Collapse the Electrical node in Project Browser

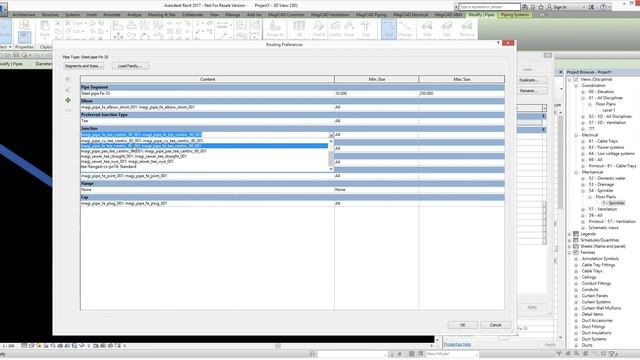(x=576, y=135)
